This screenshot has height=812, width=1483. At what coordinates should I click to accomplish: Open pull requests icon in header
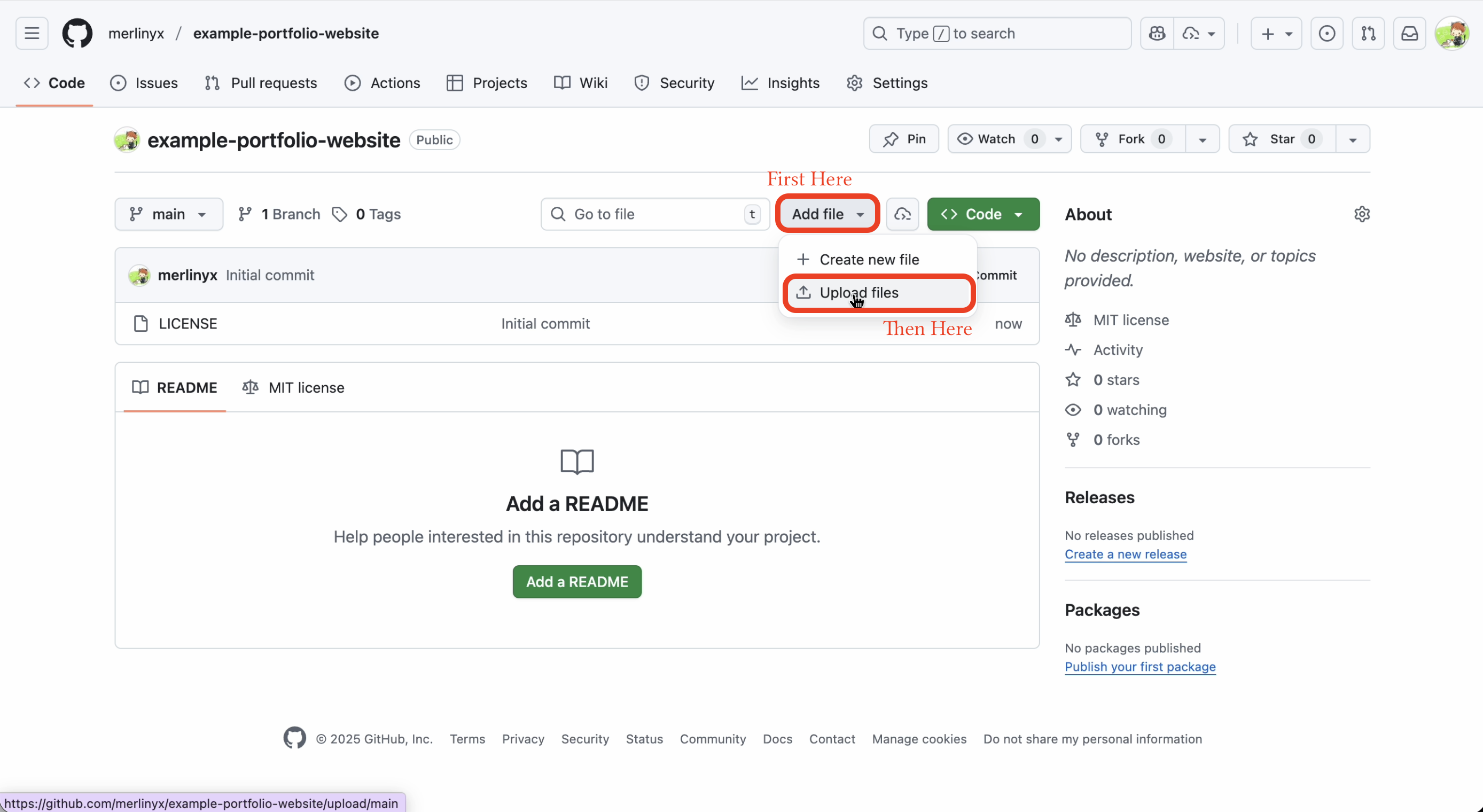tap(1368, 34)
